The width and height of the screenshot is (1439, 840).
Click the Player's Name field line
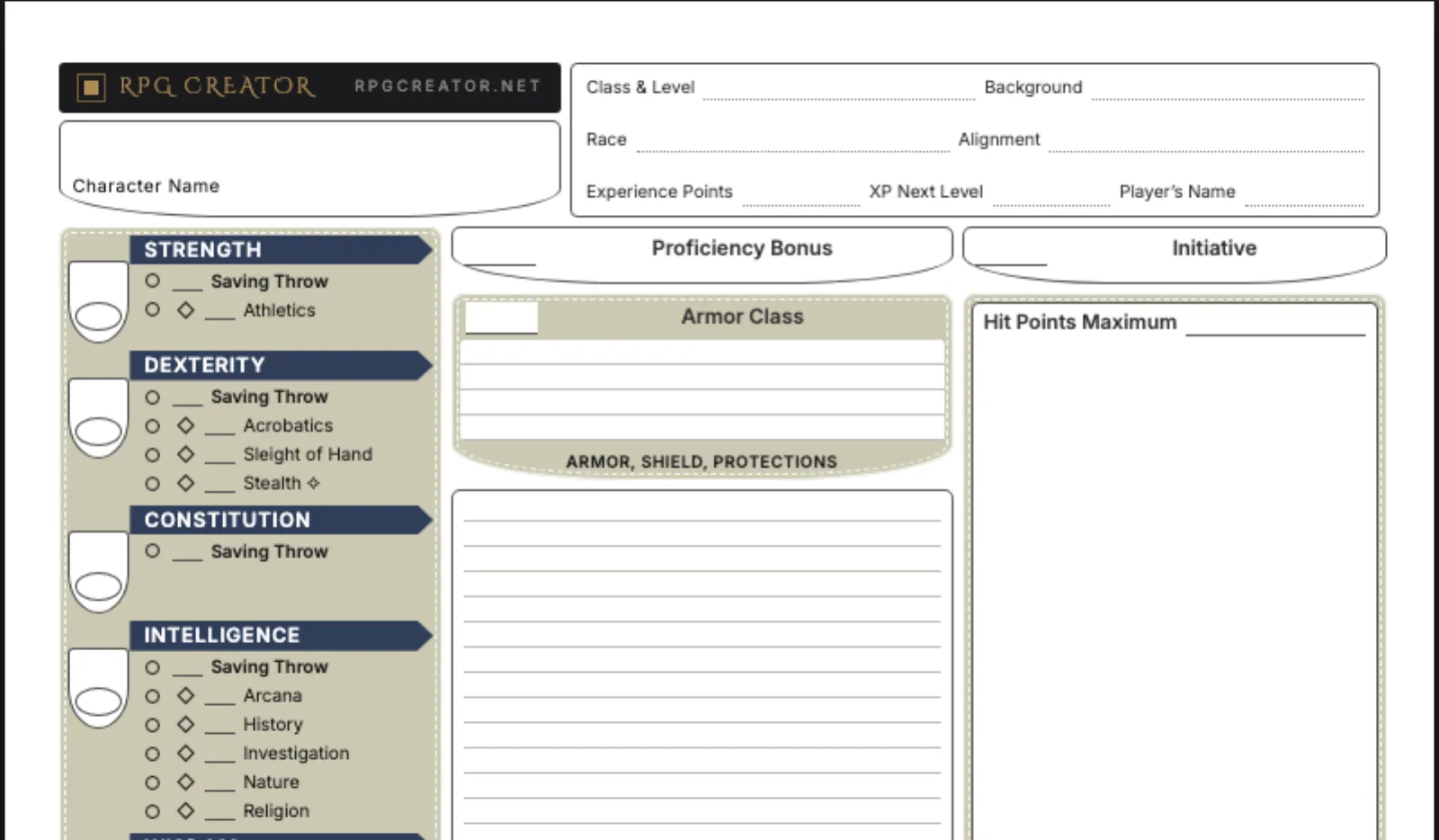1304,195
